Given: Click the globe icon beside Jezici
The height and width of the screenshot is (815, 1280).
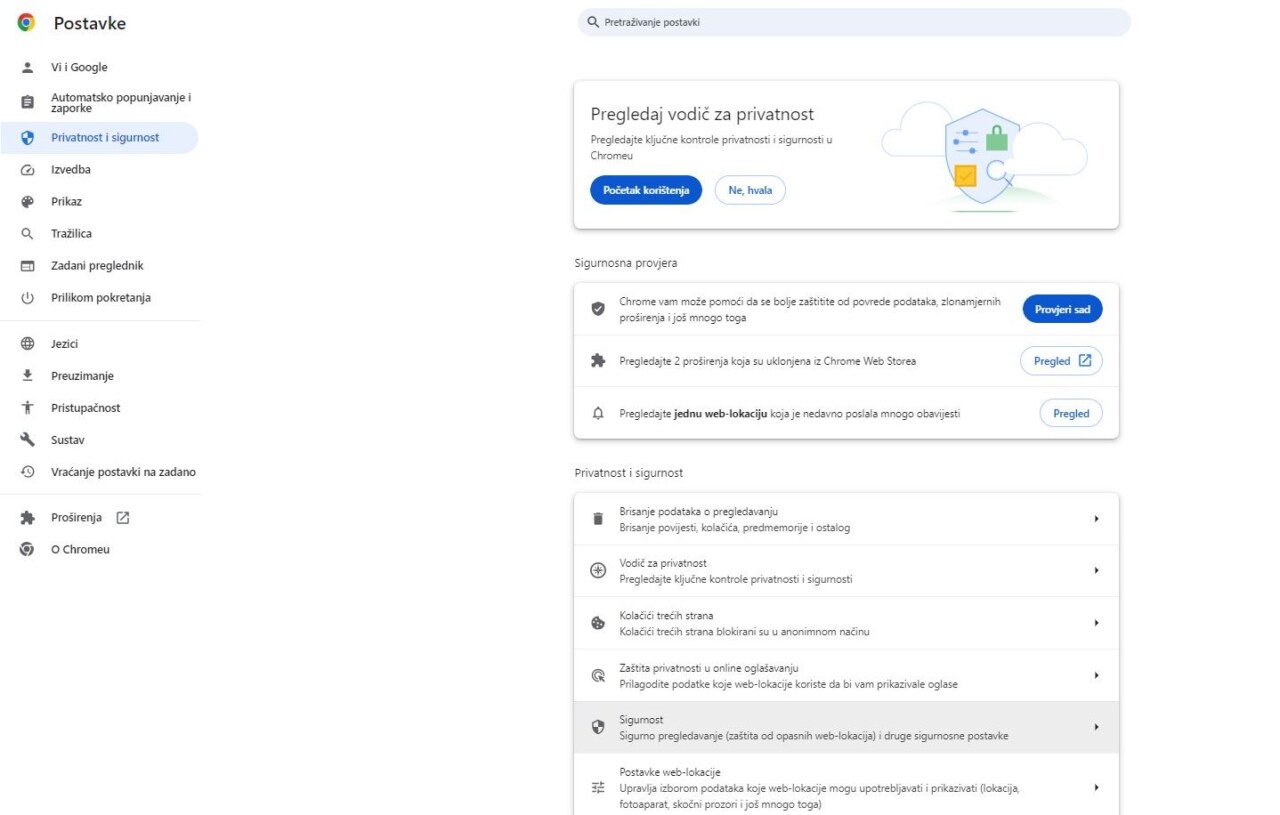Looking at the screenshot, I should pyautogui.click(x=27, y=343).
